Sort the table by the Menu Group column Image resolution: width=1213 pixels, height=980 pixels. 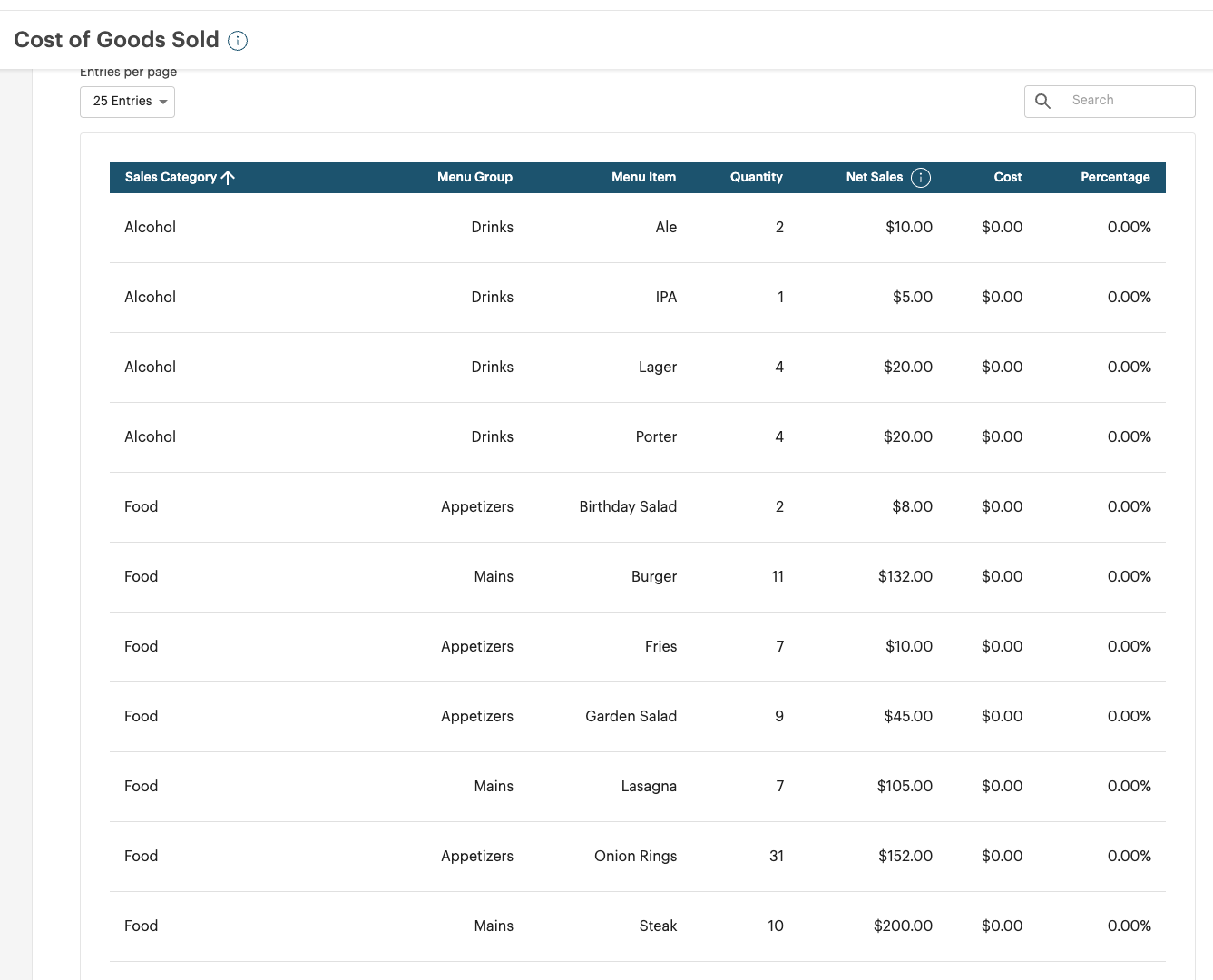click(x=474, y=177)
